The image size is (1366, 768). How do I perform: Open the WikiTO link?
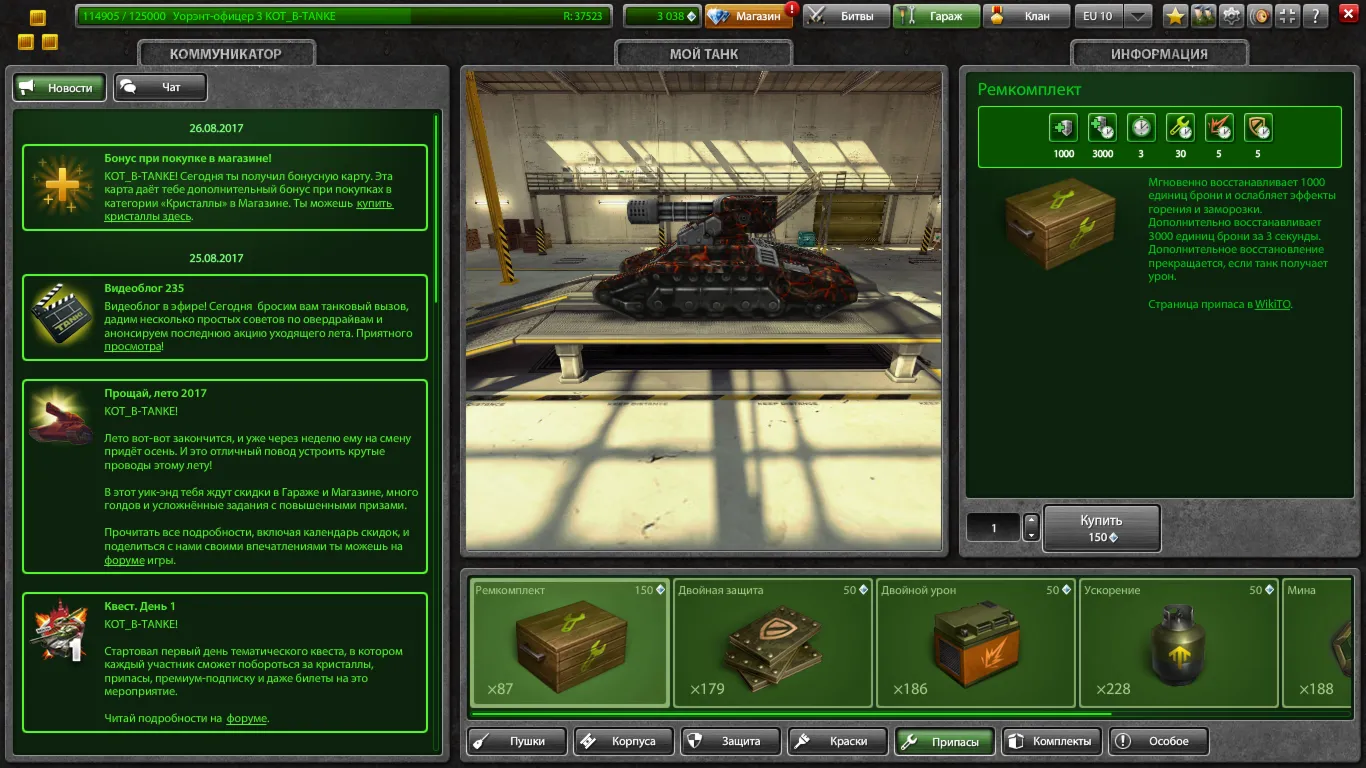1273,304
